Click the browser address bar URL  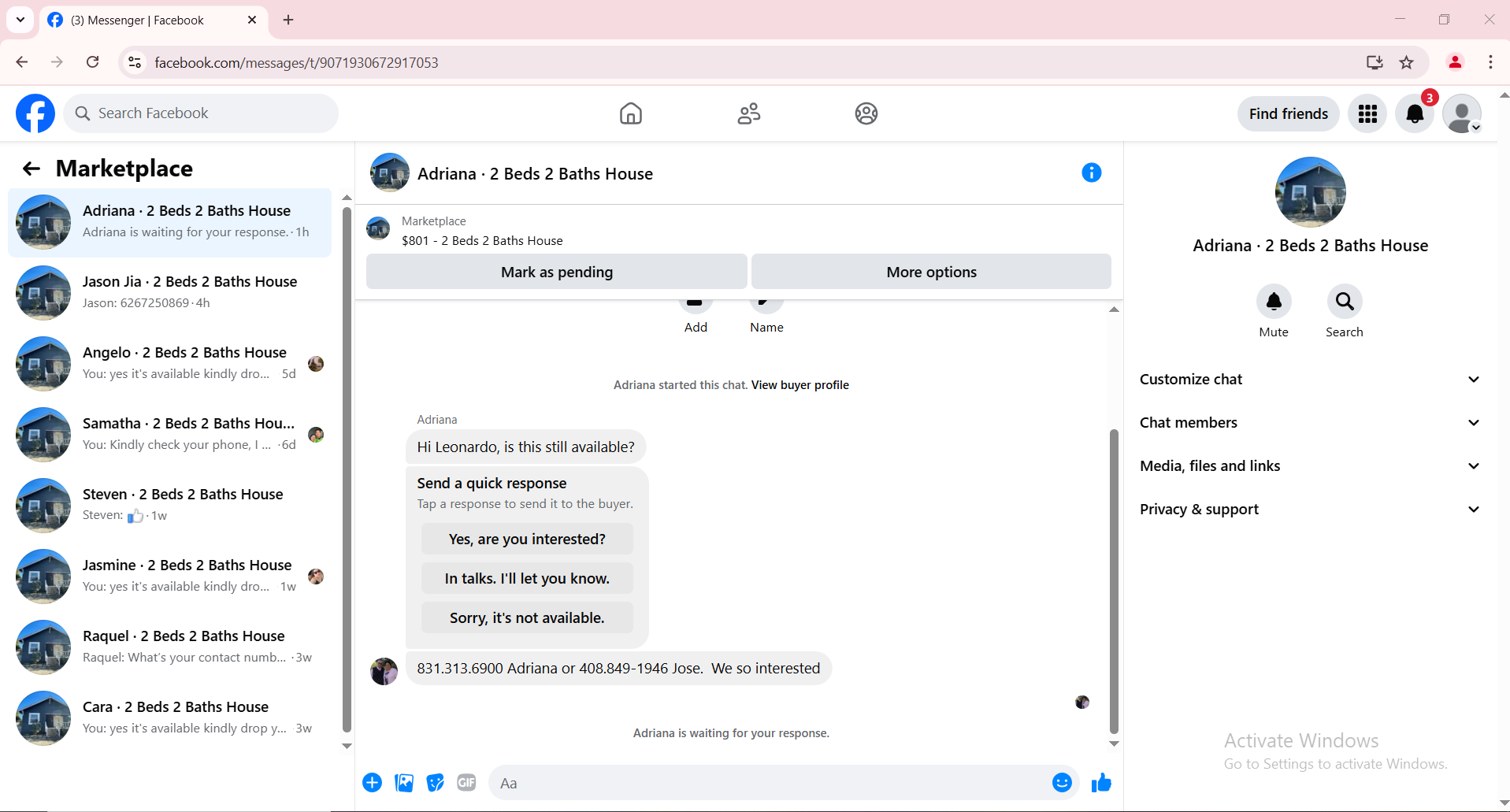[296, 63]
